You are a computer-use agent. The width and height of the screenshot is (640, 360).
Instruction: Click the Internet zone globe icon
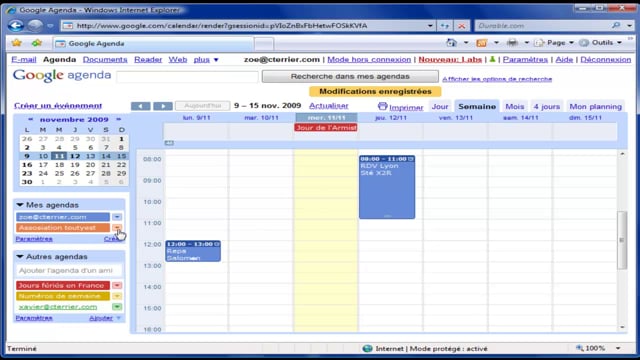click(x=367, y=349)
